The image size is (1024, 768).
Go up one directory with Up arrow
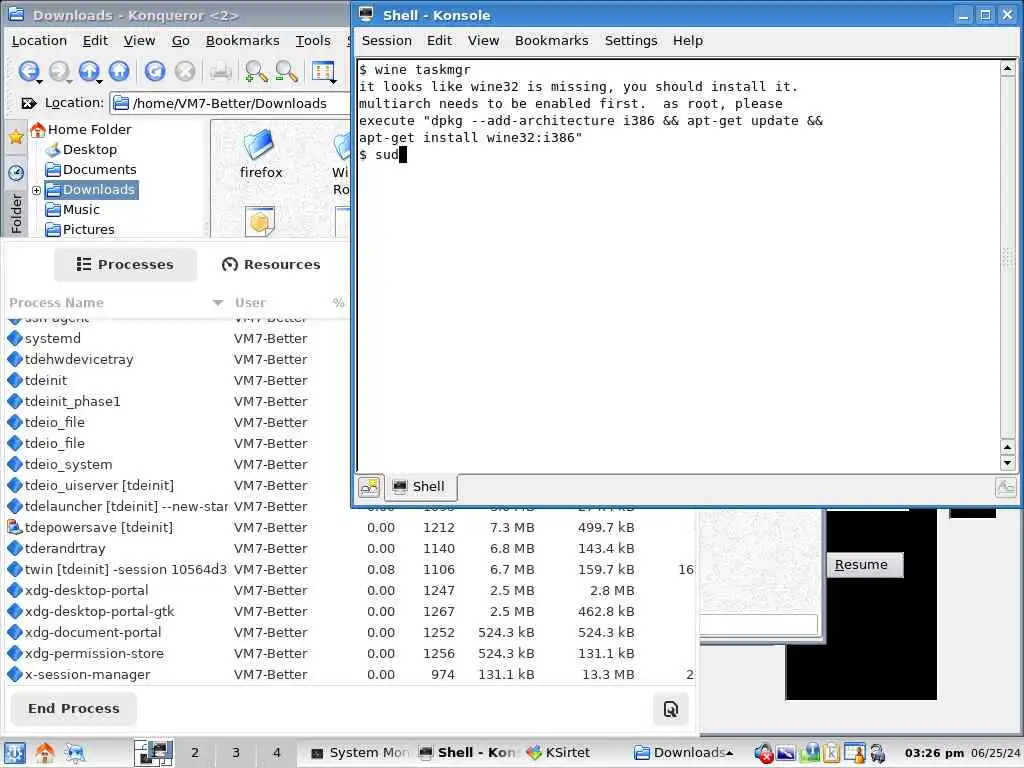(88, 71)
